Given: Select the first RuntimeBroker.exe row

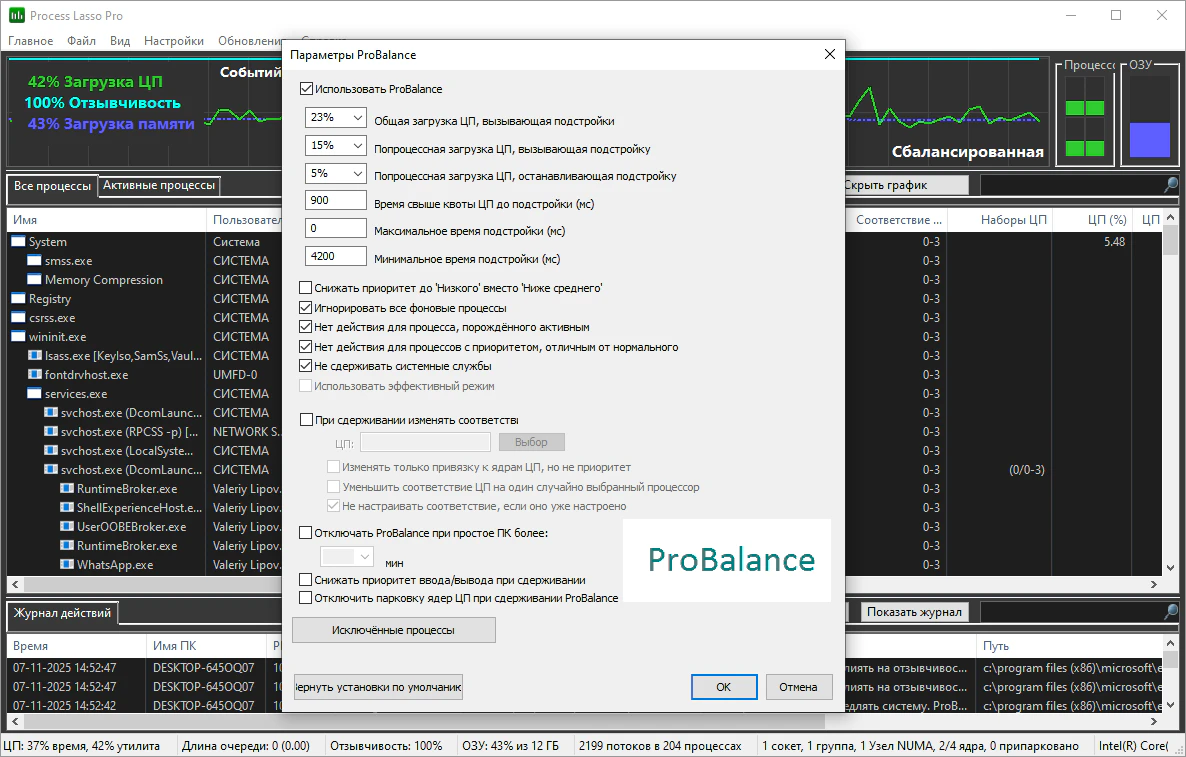Looking at the screenshot, I should [126, 489].
